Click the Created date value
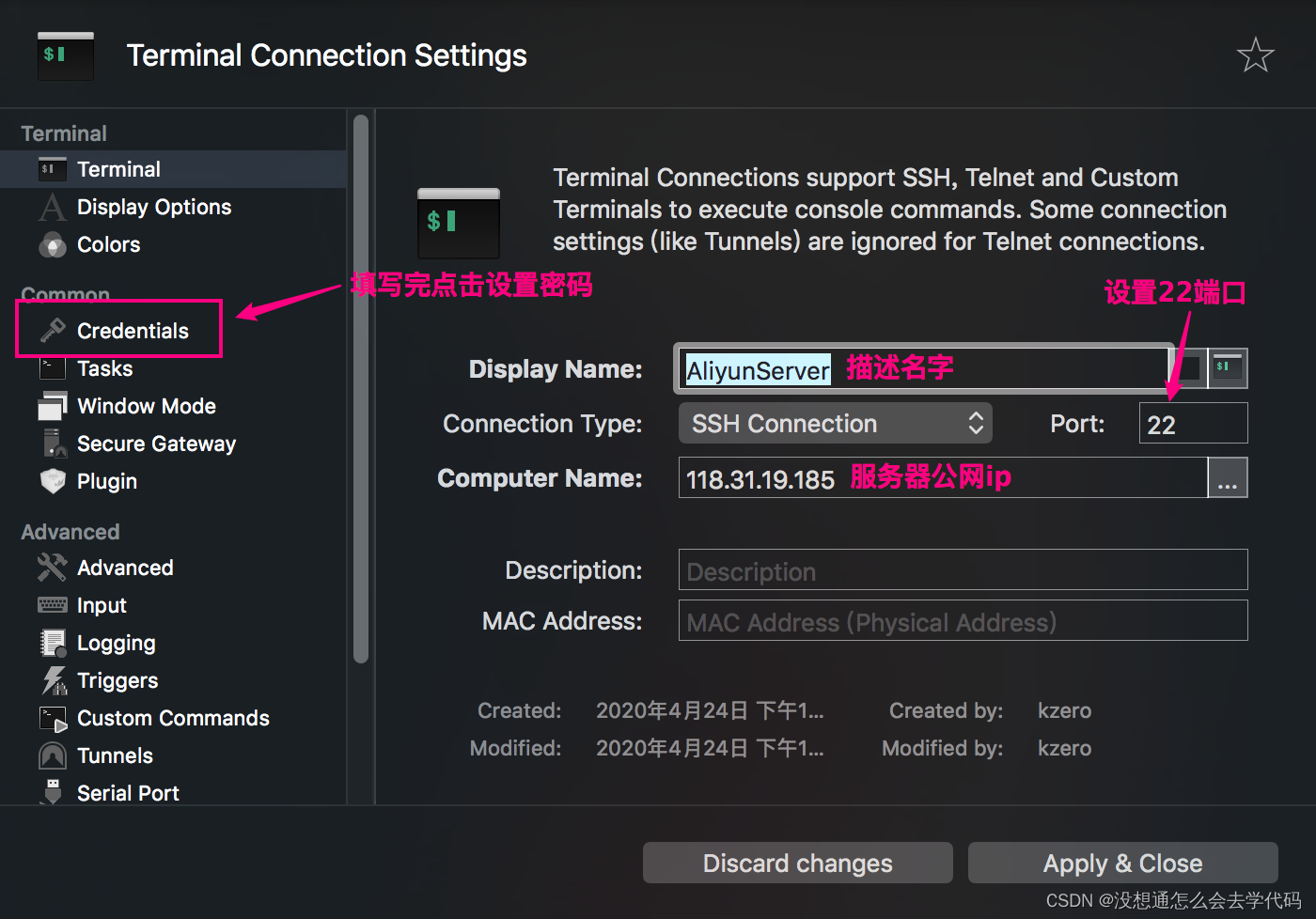The height and width of the screenshot is (919, 1316). point(710,710)
